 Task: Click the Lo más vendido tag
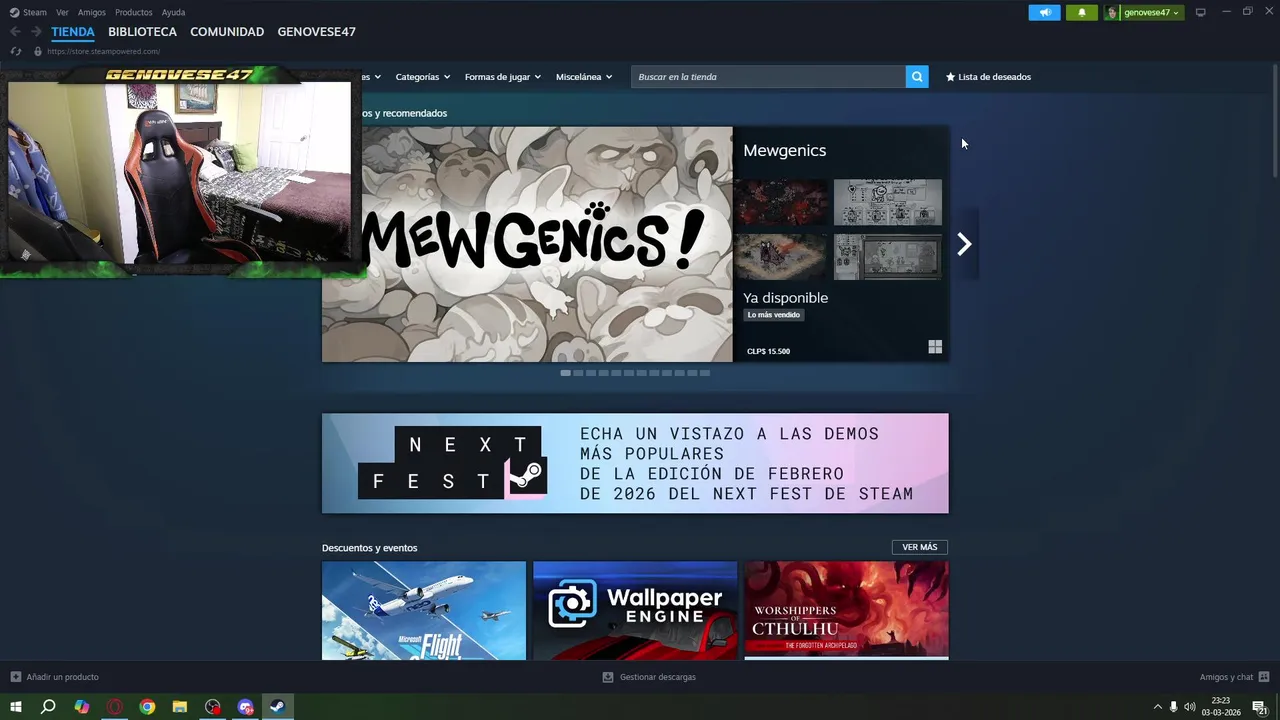pos(774,315)
